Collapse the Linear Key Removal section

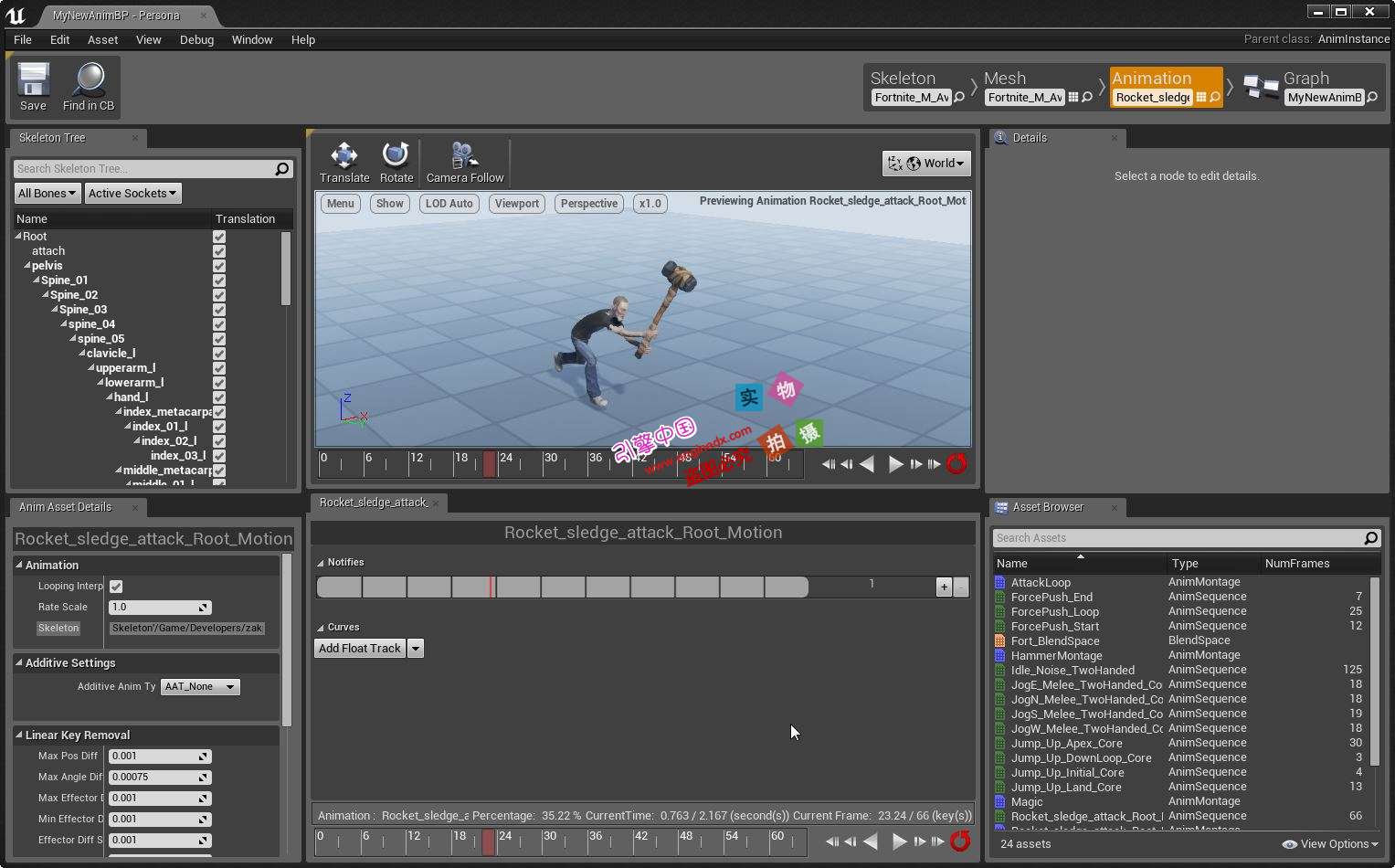[x=18, y=735]
